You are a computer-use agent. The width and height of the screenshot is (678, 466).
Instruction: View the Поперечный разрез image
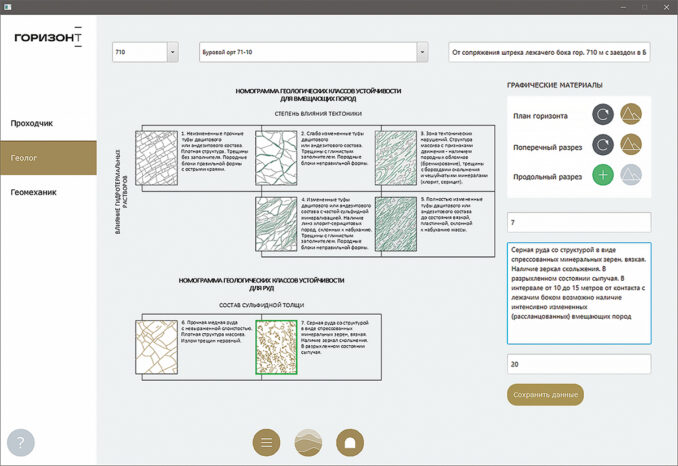tap(632, 146)
